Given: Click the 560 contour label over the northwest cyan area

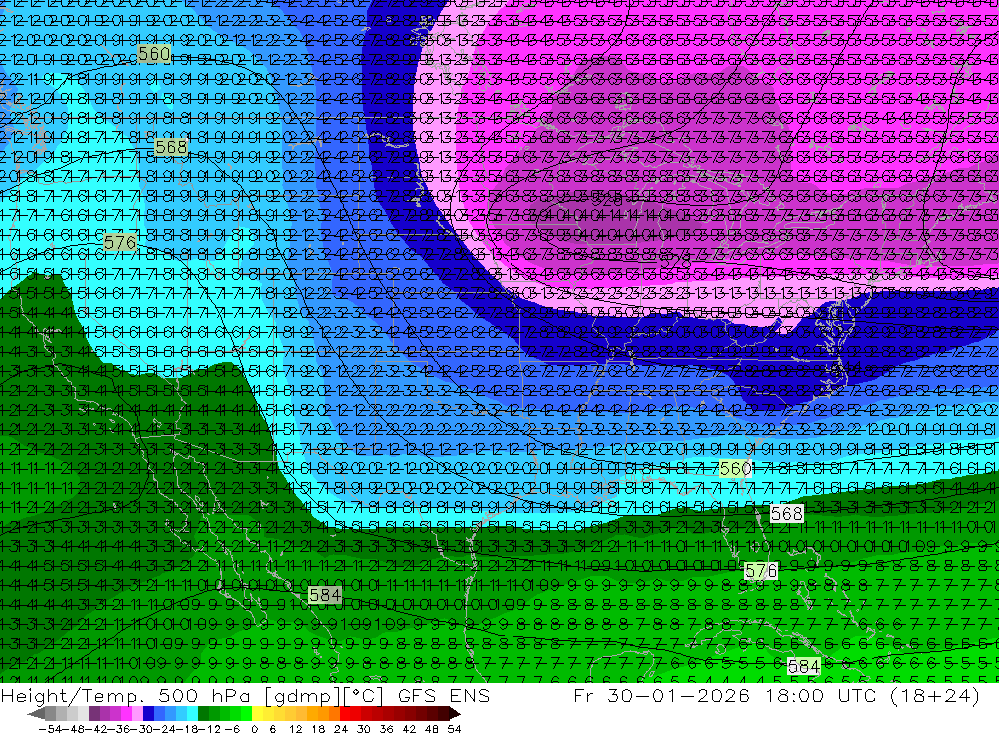Looking at the screenshot, I should click(x=154, y=54).
